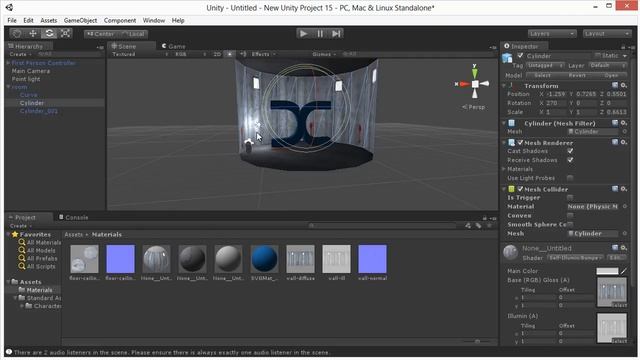Open the Layer dropdown showing Default

[x=607, y=65]
